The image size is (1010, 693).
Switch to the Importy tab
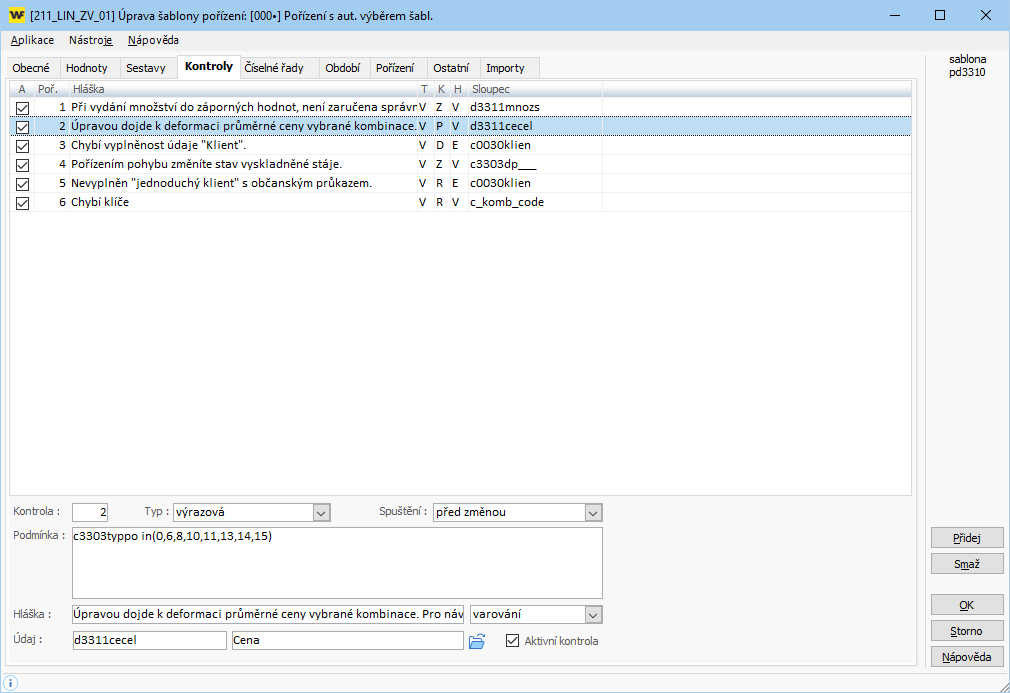[505, 68]
